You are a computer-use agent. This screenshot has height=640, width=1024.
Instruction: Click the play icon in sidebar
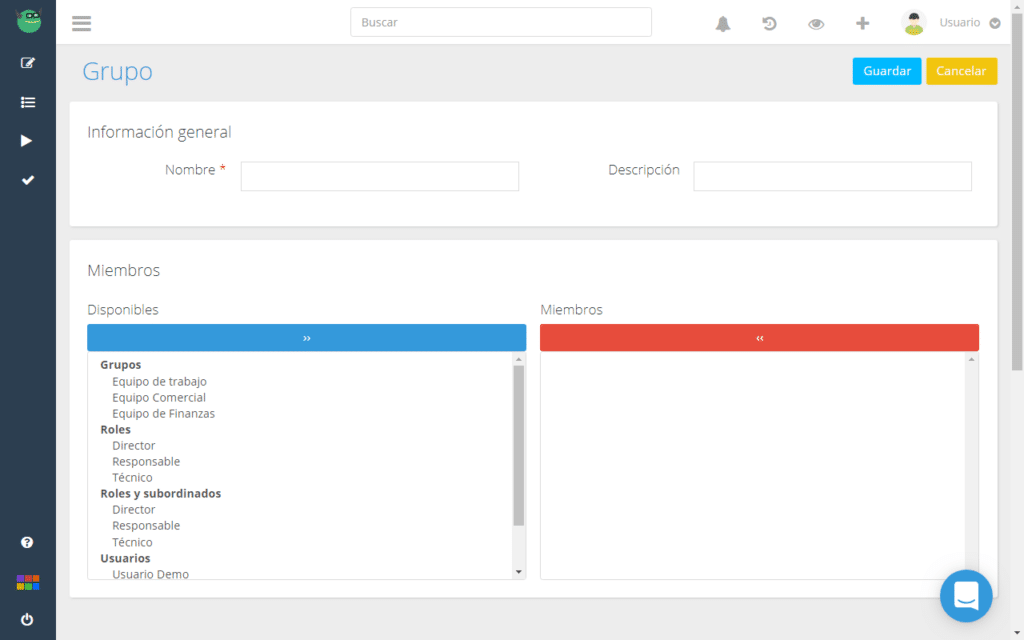[27, 141]
